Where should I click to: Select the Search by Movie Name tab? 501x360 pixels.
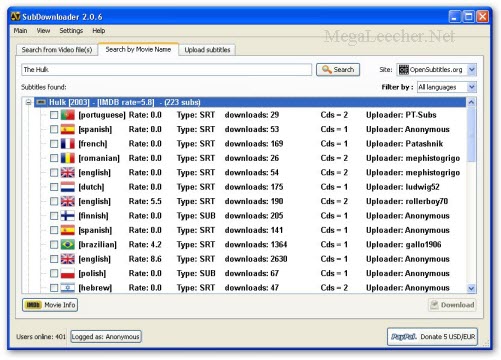[x=138, y=49]
